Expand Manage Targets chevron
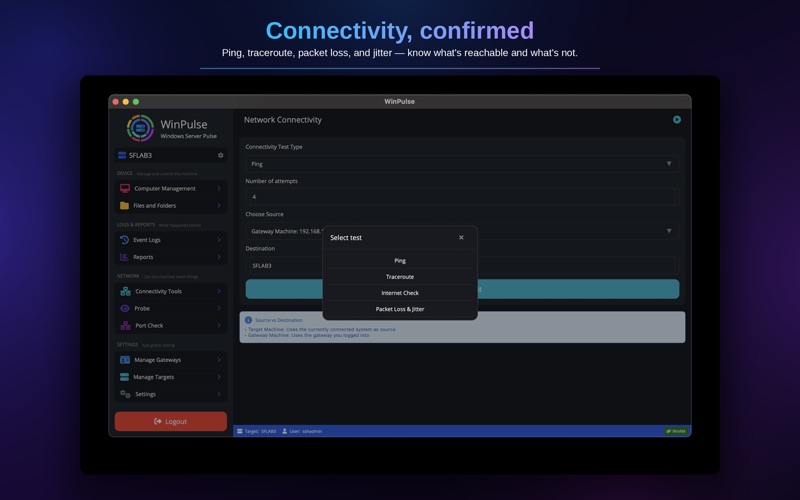This screenshot has width=800, height=500. point(219,377)
